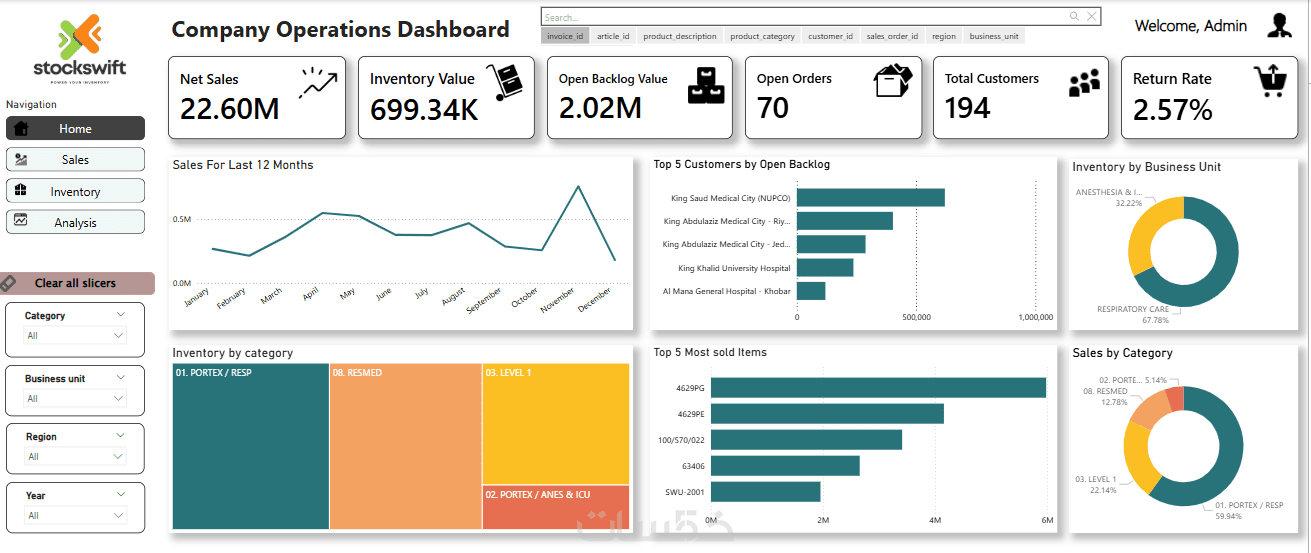Click the Net Sales trend arrow icon

pos(319,84)
